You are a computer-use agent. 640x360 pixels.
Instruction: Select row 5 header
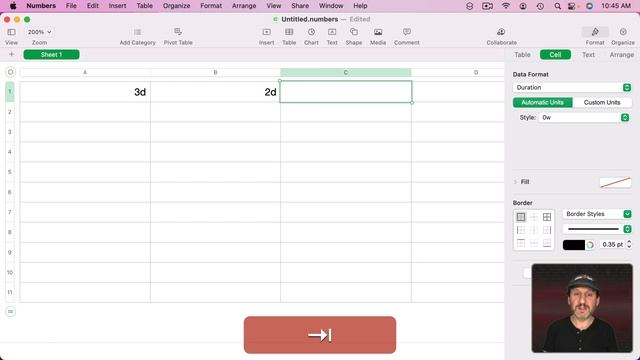[9, 172]
